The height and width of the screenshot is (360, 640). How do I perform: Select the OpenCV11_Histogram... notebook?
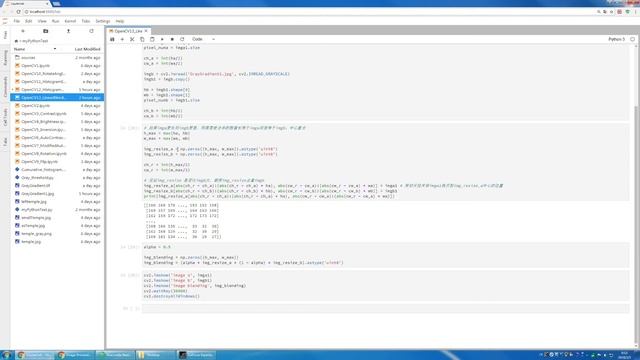(57, 82)
